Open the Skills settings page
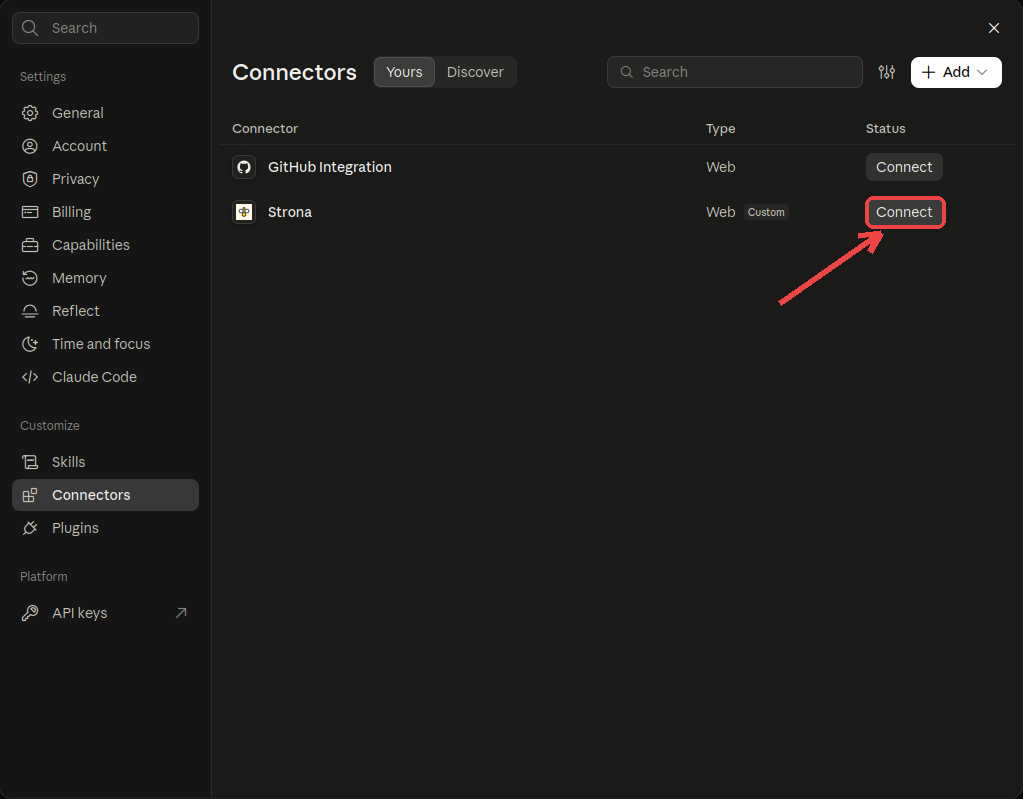Screen dimensions: 1023x799 (106, 462)
